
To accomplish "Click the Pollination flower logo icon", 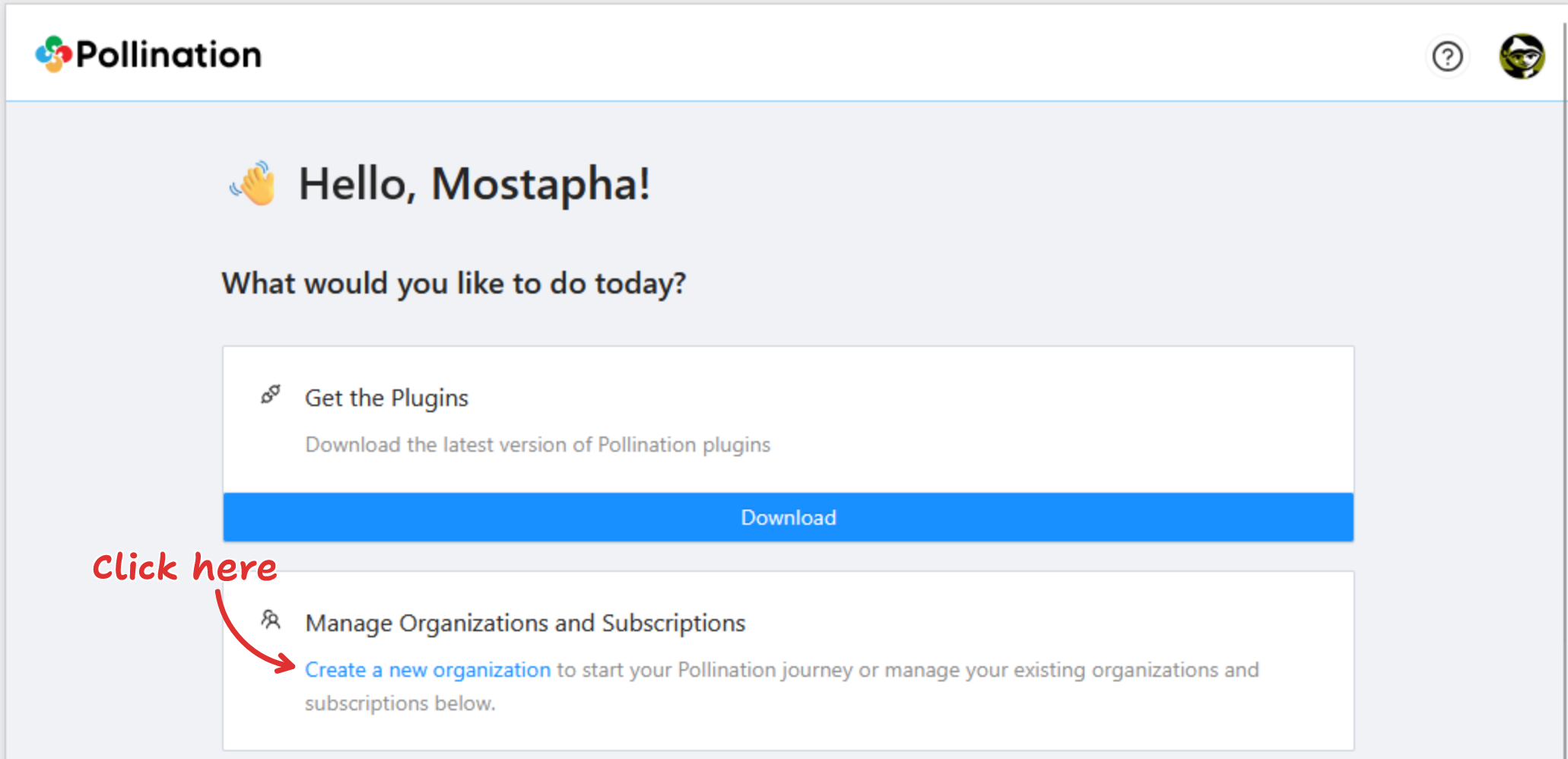I will 53,54.
